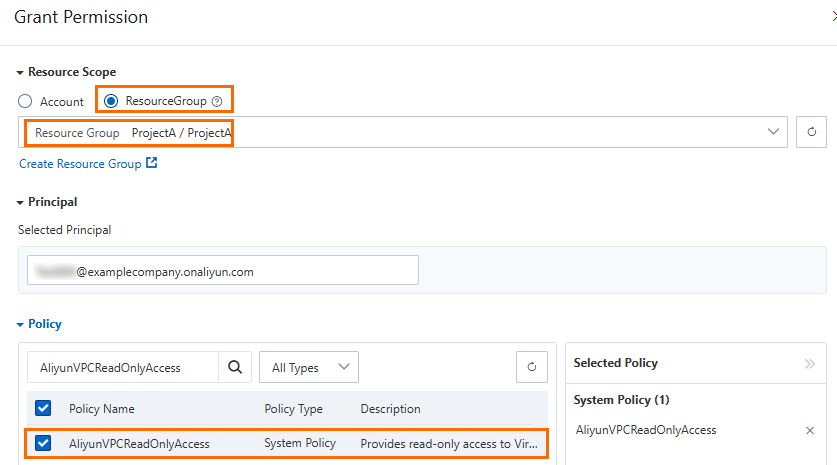Toggle the select-all checkbox in Policy Name header
837x465 pixels.
43,408
